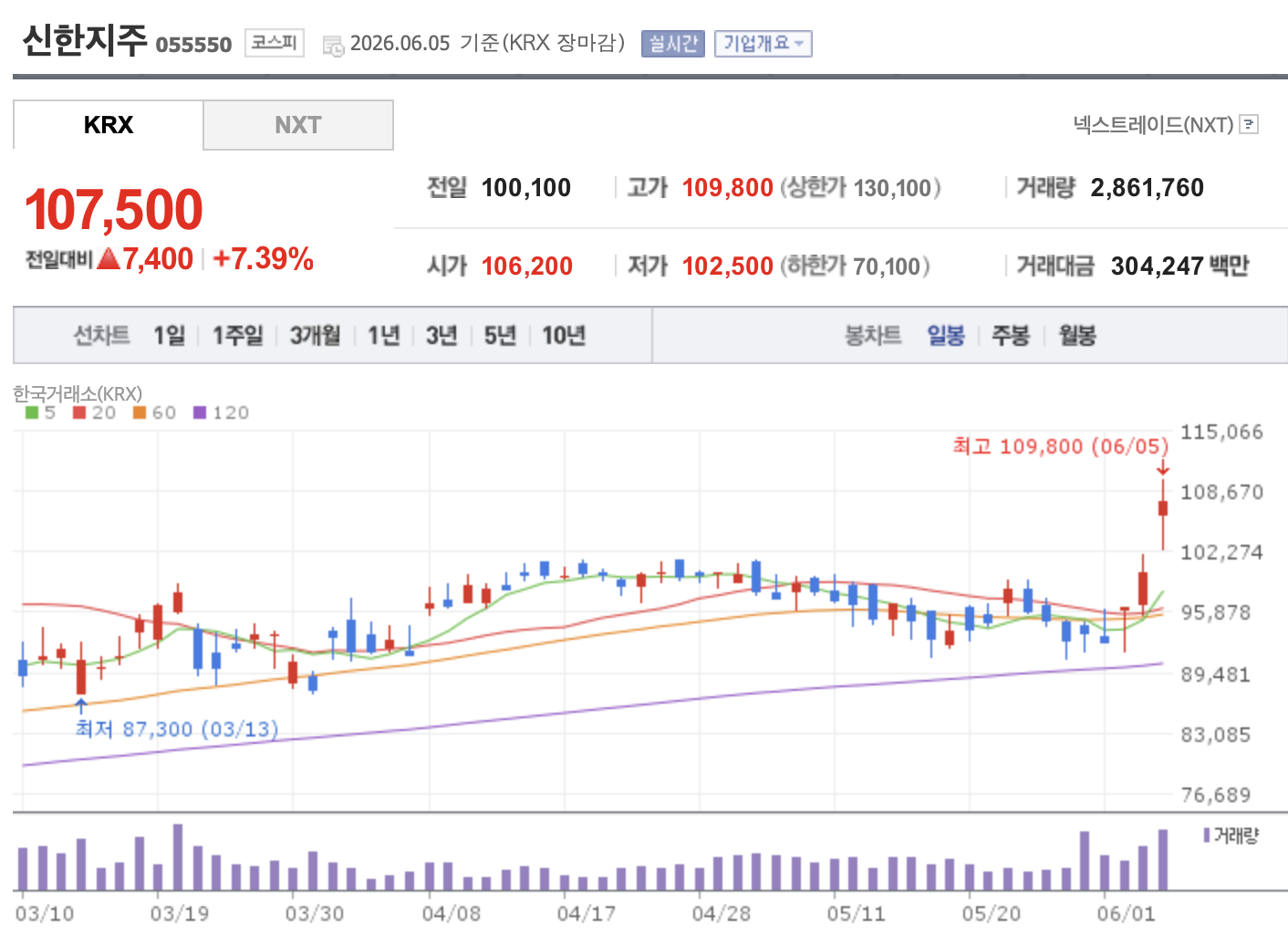
Task: Show the 월봉 monthly candle chart
Action: [1077, 336]
